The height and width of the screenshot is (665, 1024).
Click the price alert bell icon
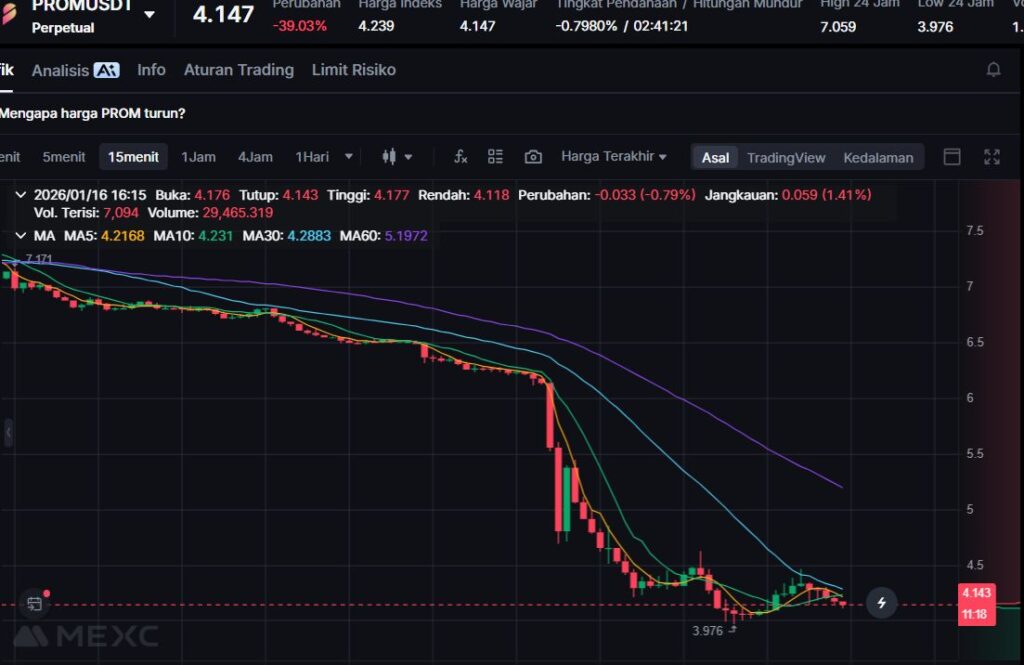tap(993, 70)
